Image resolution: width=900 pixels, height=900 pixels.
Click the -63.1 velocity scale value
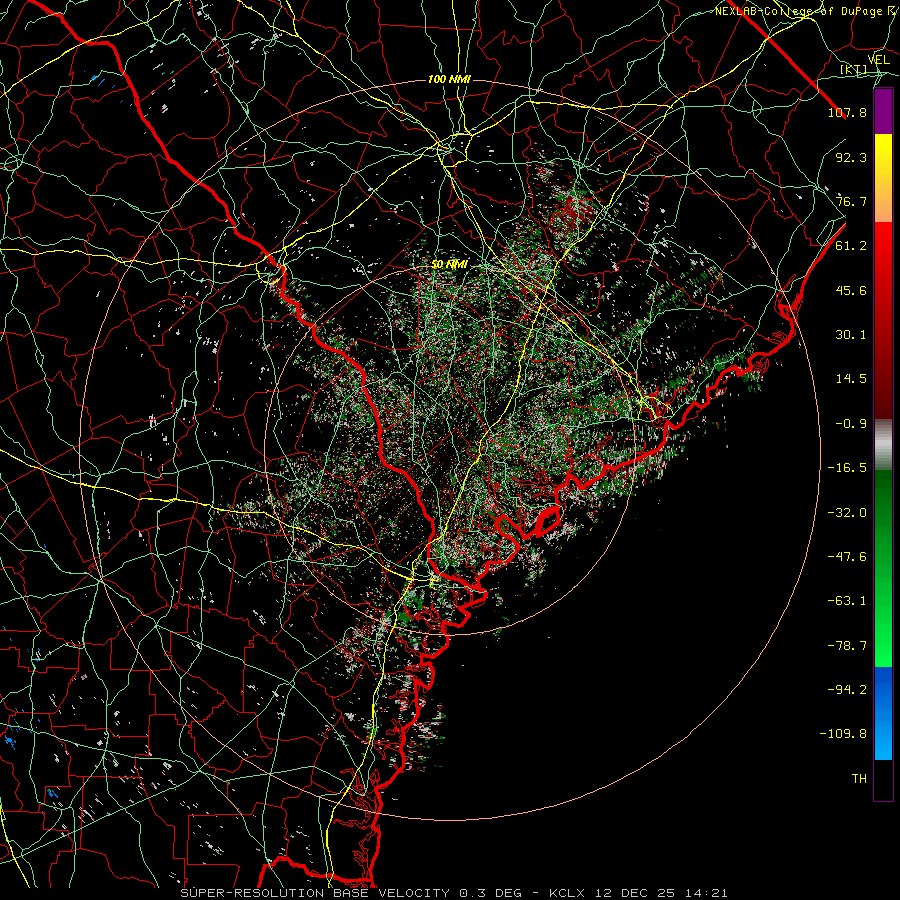pyautogui.click(x=847, y=601)
